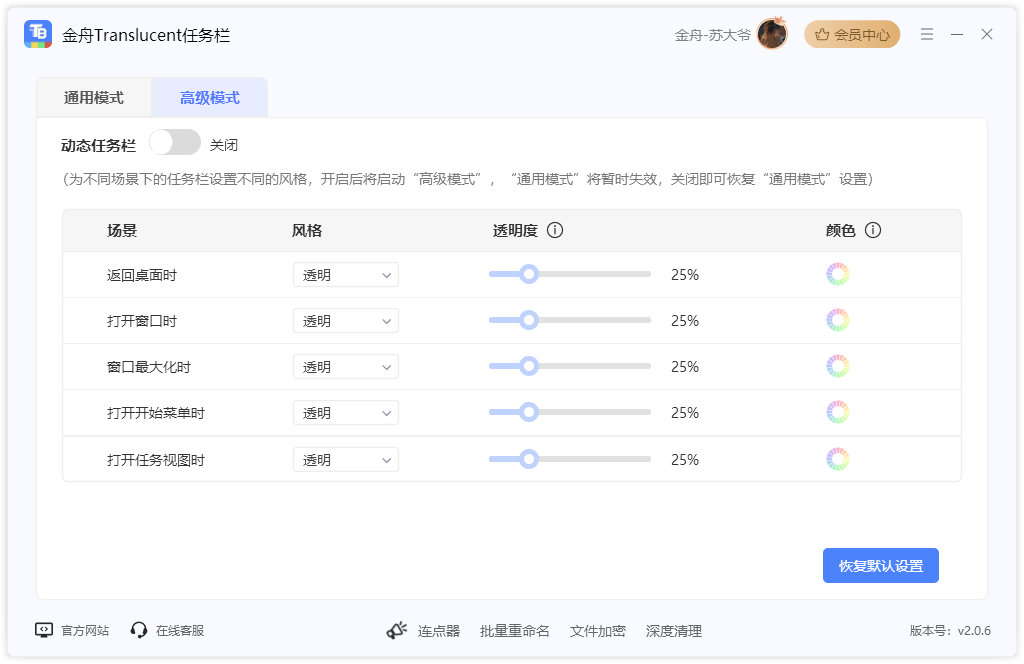Open style dropdown for 打开窗口时
Image resolution: width=1024 pixels, height=664 pixels.
345,321
